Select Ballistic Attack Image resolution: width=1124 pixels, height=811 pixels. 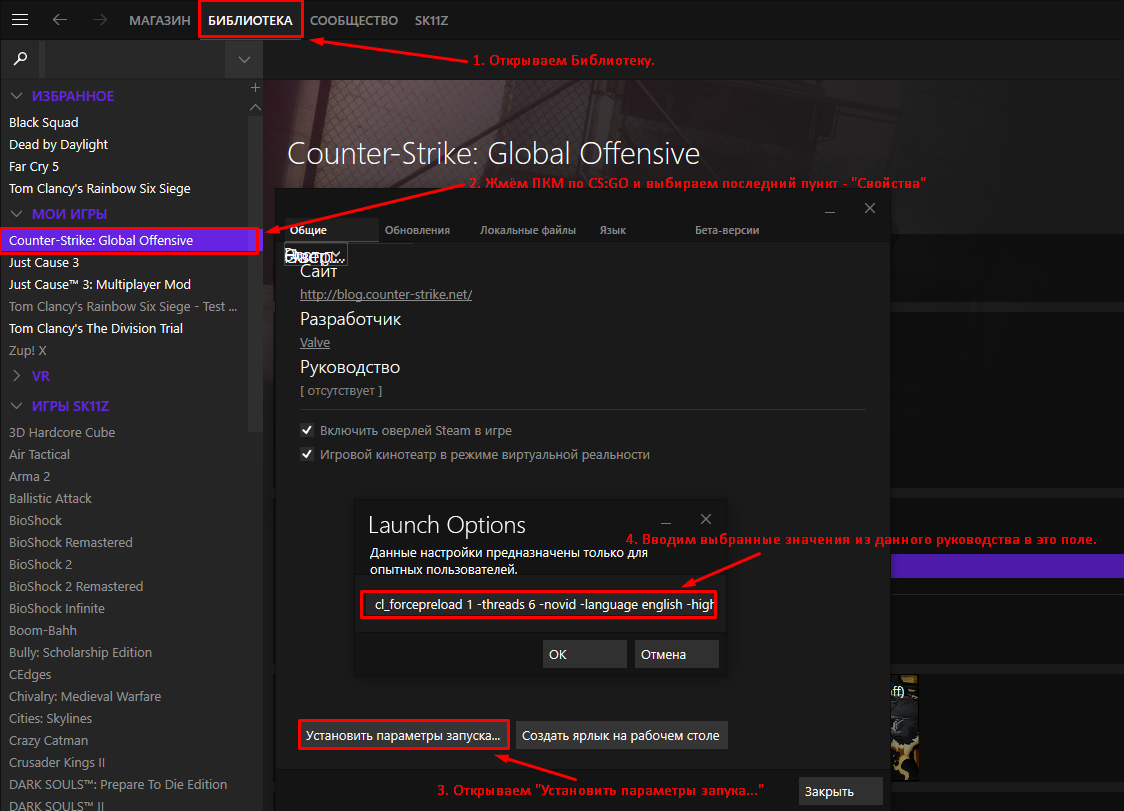[50, 498]
